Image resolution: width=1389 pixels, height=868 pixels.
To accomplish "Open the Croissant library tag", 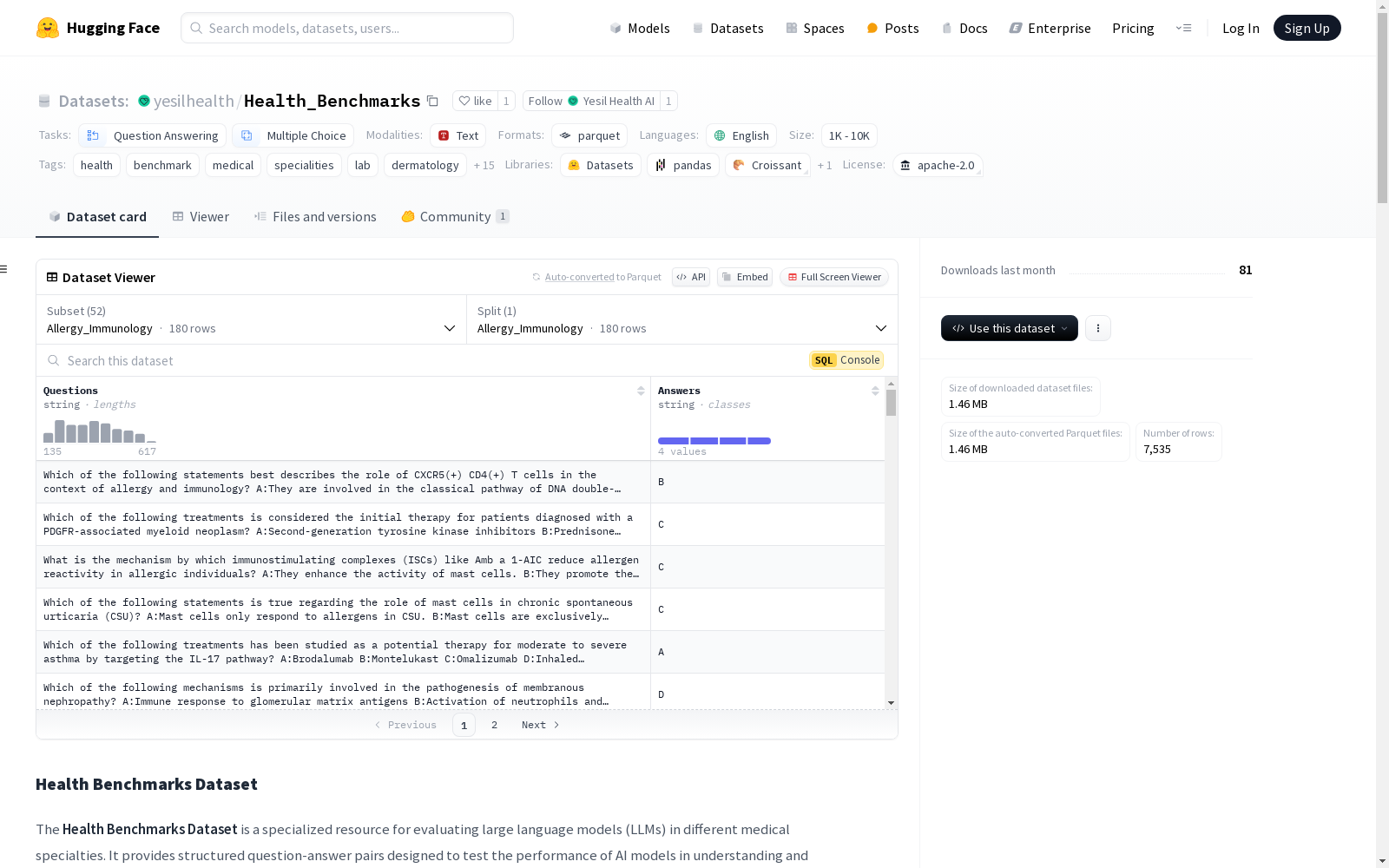I will (x=767, y=165).
